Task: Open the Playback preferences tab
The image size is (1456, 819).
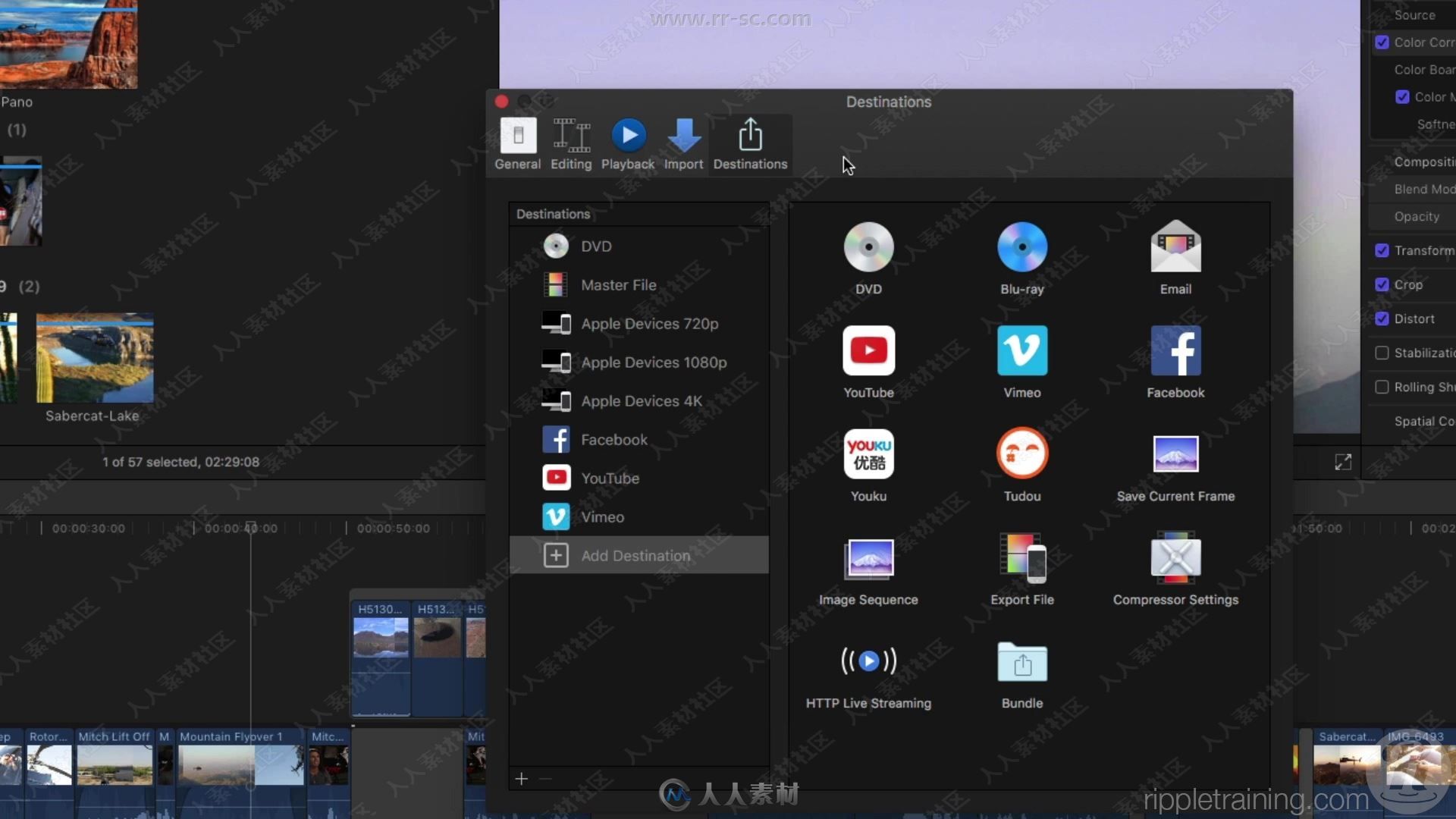Action: click(x=628, y=143)
